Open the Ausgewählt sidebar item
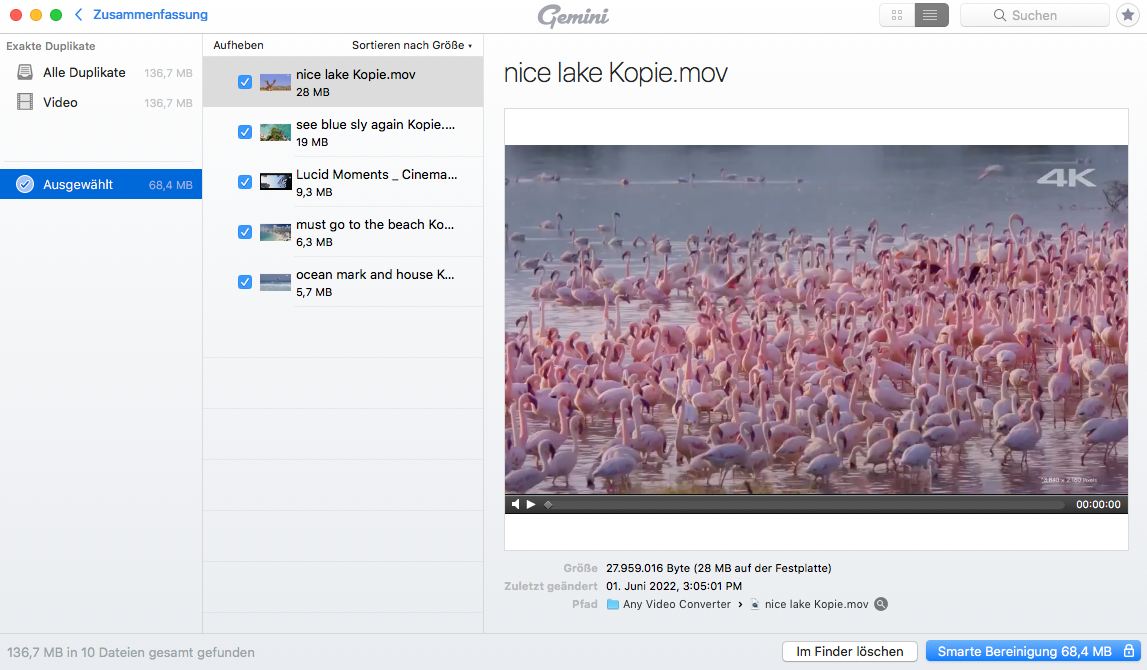This screenshot has width=1147, height=670. pos(78,184)
